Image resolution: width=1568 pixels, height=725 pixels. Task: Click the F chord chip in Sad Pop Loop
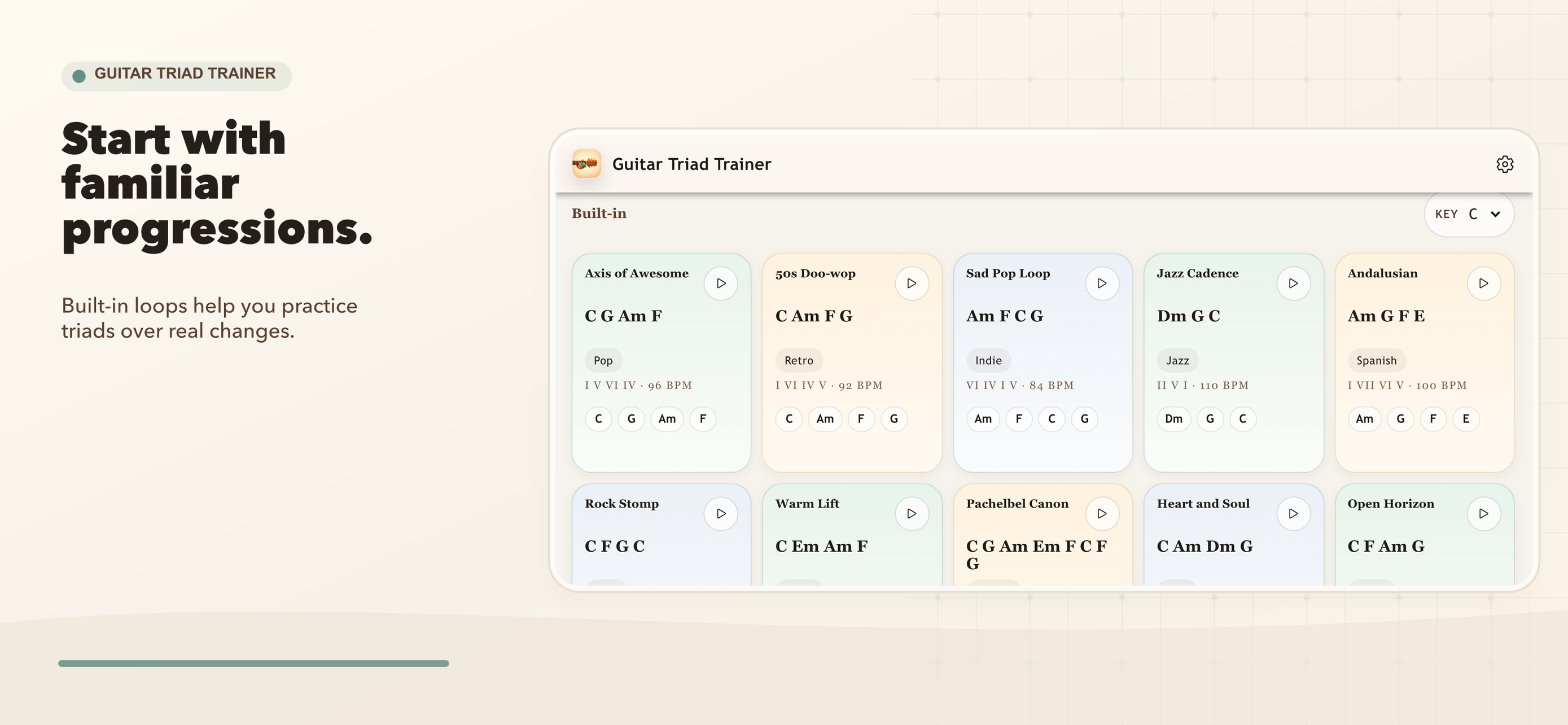tap(1019, 419)
